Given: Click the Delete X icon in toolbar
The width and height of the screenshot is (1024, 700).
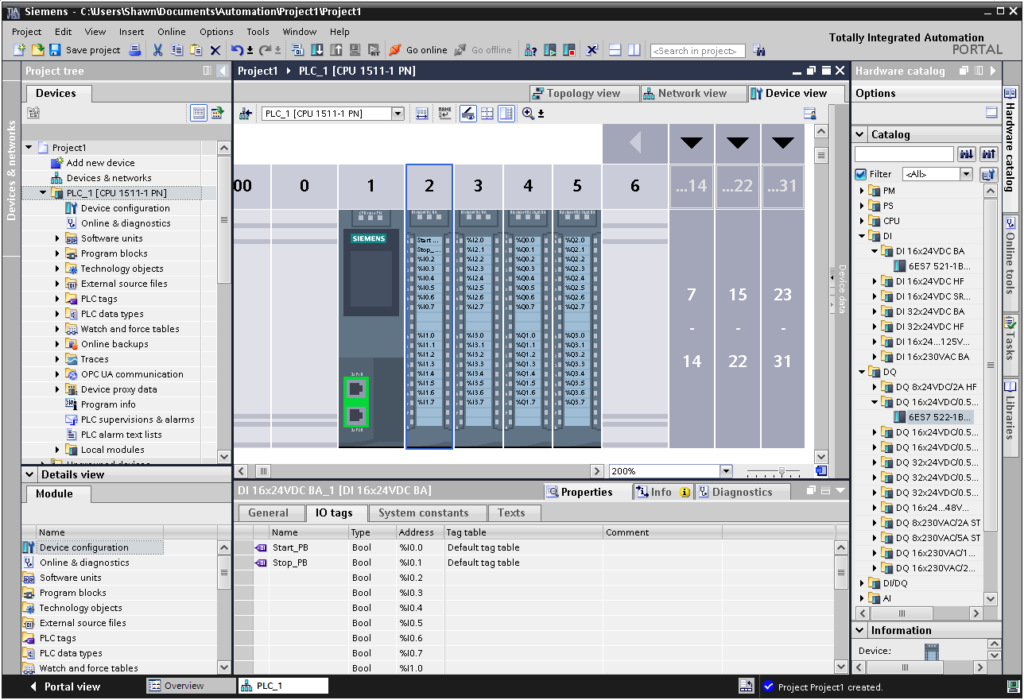Looking at the screenshot, I should [x=215, y=50].
